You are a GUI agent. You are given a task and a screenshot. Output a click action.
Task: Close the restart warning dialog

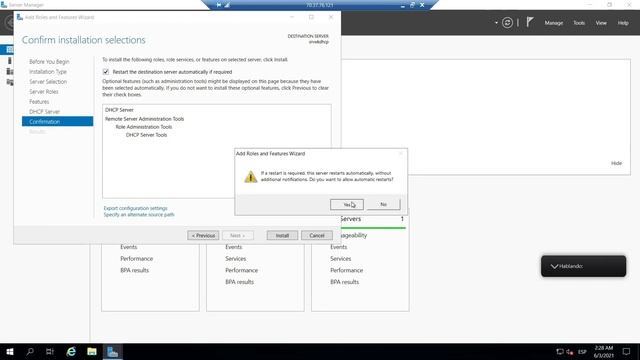(400, 153)
